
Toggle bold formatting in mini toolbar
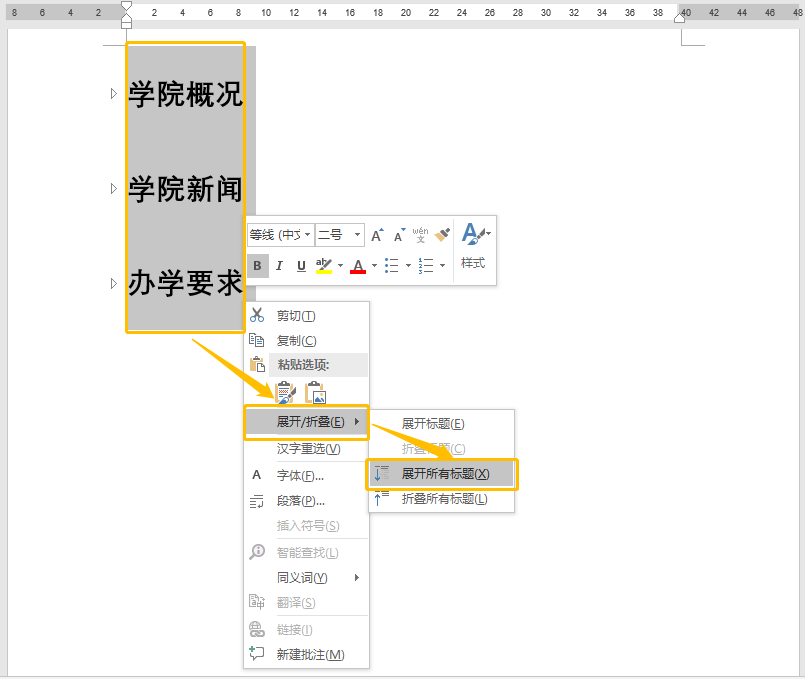pyautogui.click(x=257, y=265)
